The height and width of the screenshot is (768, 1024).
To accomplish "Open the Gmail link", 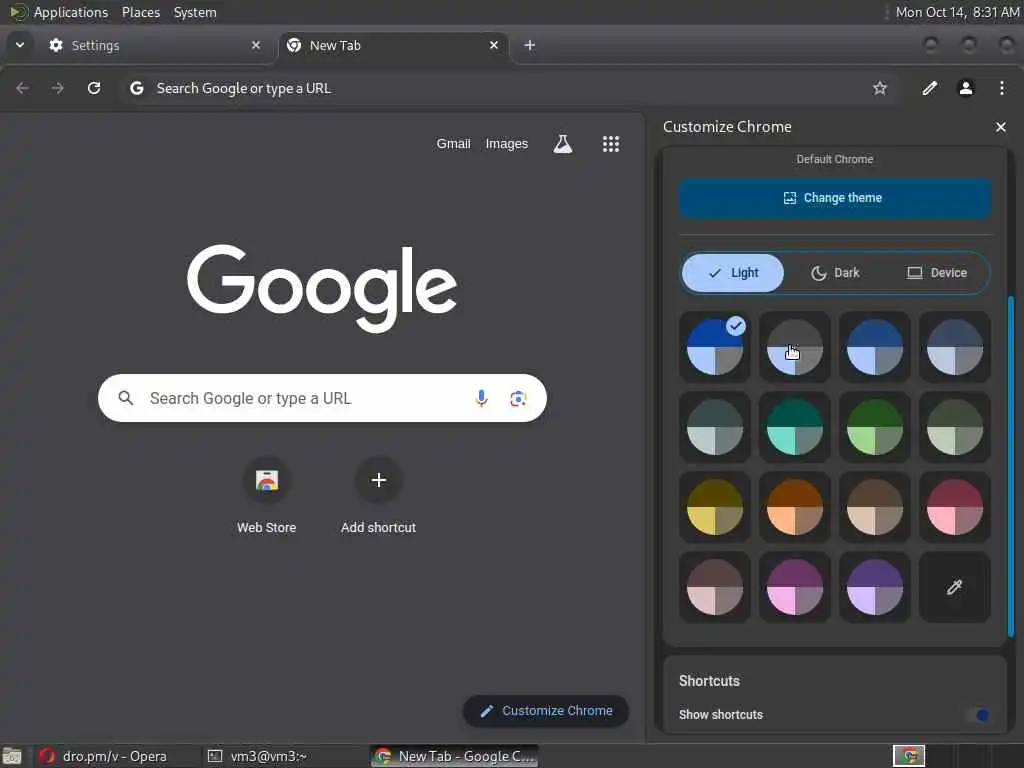I will [453, 144].
